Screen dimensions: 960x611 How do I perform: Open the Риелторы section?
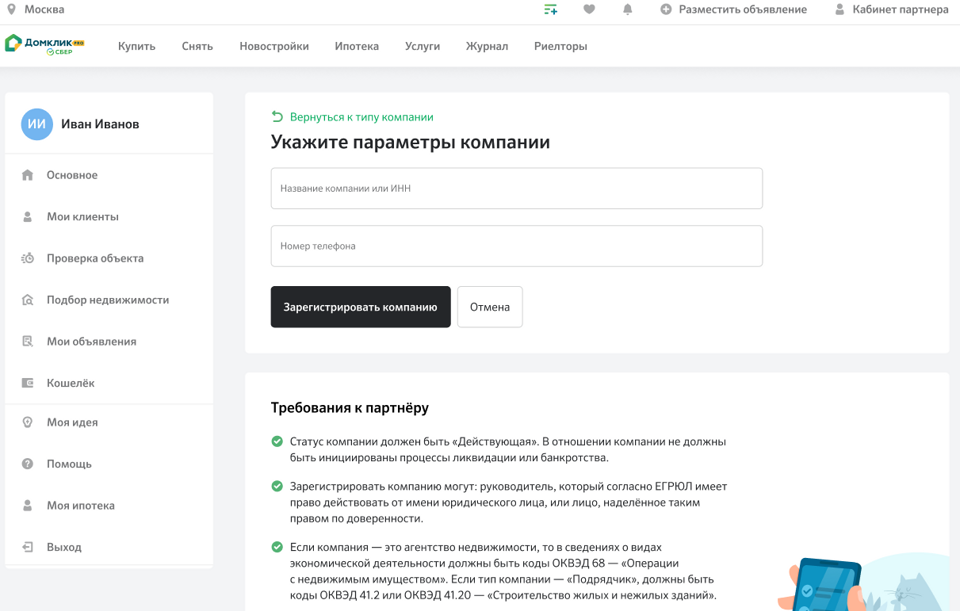click(560, 46)
